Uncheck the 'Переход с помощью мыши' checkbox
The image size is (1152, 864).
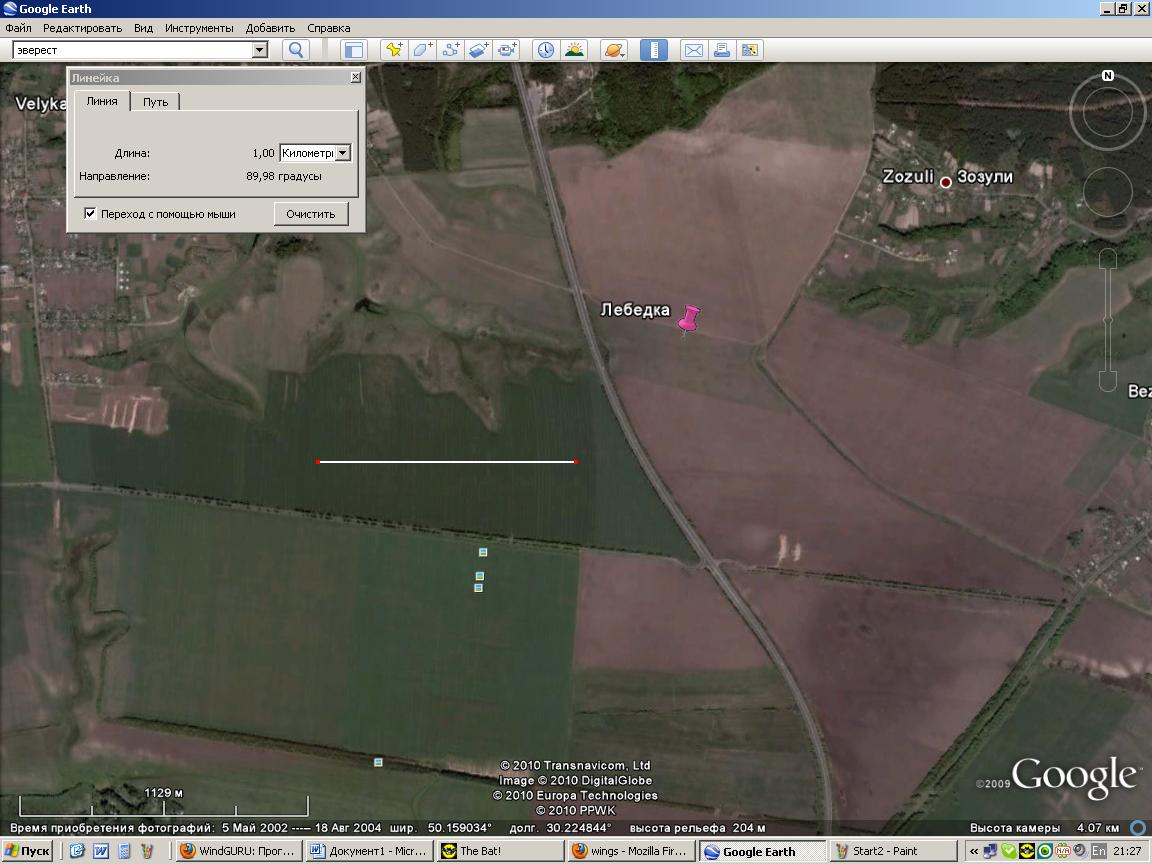pos(91,213)
